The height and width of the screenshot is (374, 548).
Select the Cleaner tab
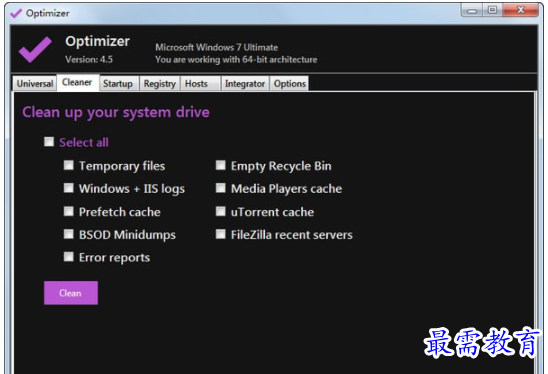click(78, 82)
